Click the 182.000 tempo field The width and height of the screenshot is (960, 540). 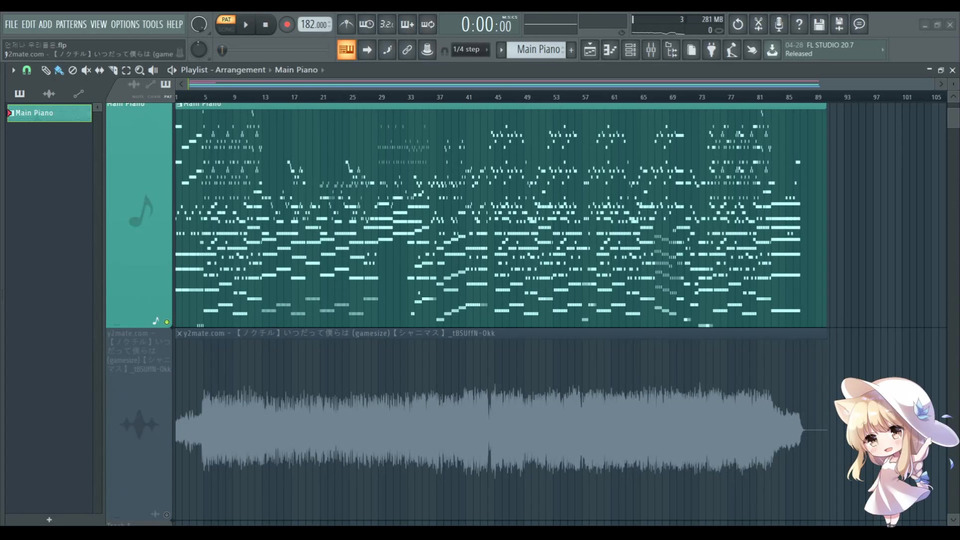[315, 24]
